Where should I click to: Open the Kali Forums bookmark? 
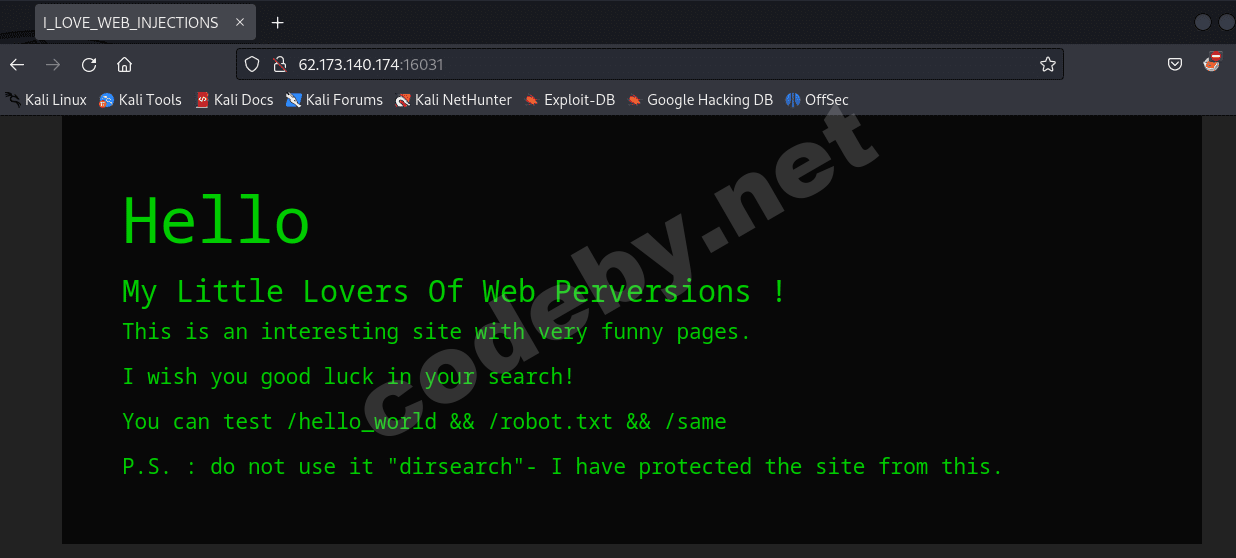[x=334, y=100]
